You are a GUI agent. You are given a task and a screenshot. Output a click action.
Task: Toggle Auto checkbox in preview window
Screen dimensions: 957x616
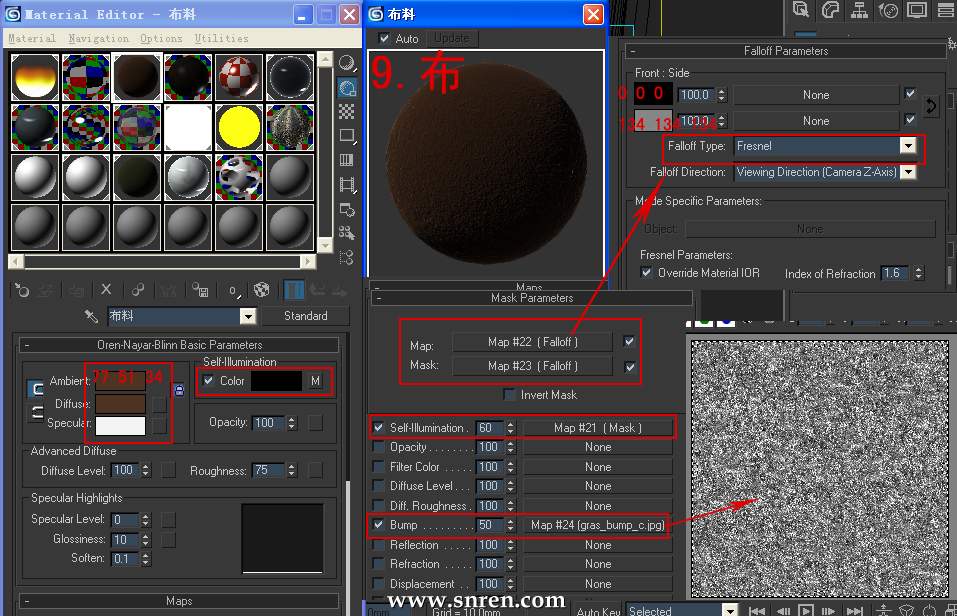pyautogui.click(x=384, y=38)
